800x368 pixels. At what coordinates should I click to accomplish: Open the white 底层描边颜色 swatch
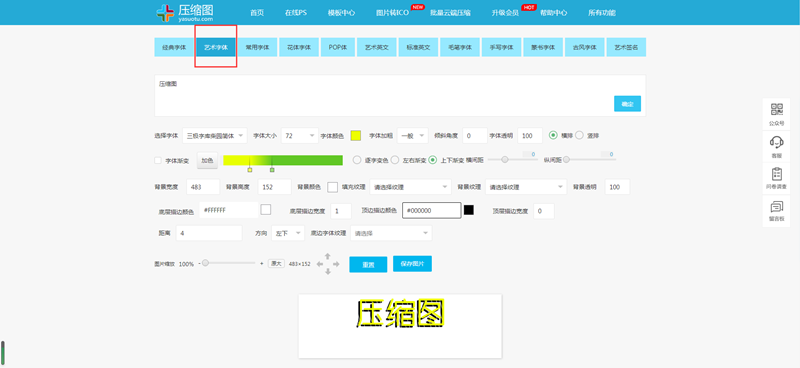pyautogui.click(x=265, y=209)
